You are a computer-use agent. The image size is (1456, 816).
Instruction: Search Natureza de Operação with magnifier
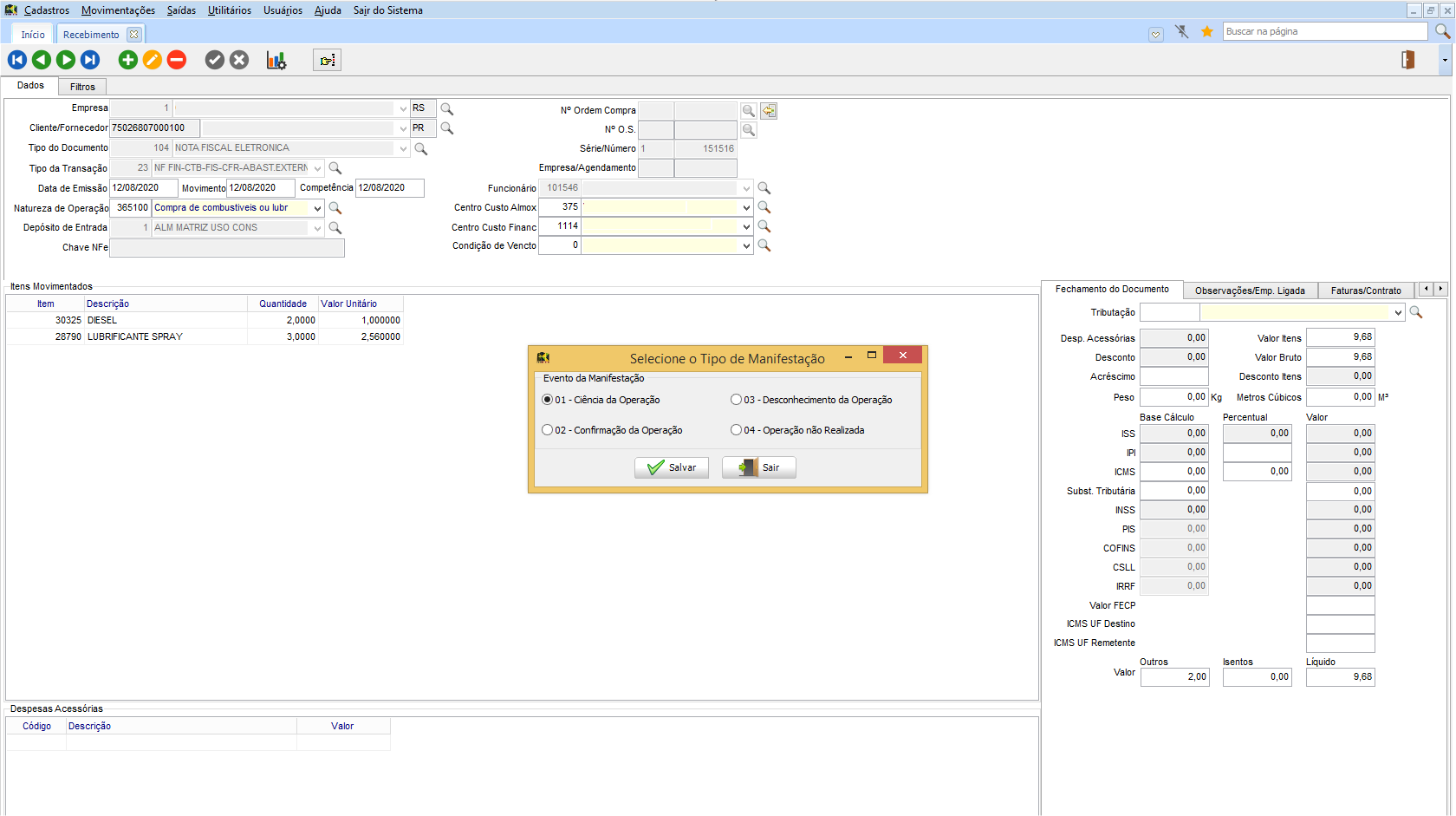[335, 208]
